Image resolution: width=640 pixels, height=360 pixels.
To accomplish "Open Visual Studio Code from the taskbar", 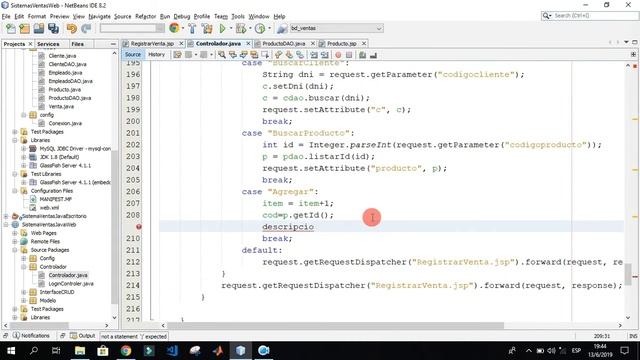I will (172, 350).
